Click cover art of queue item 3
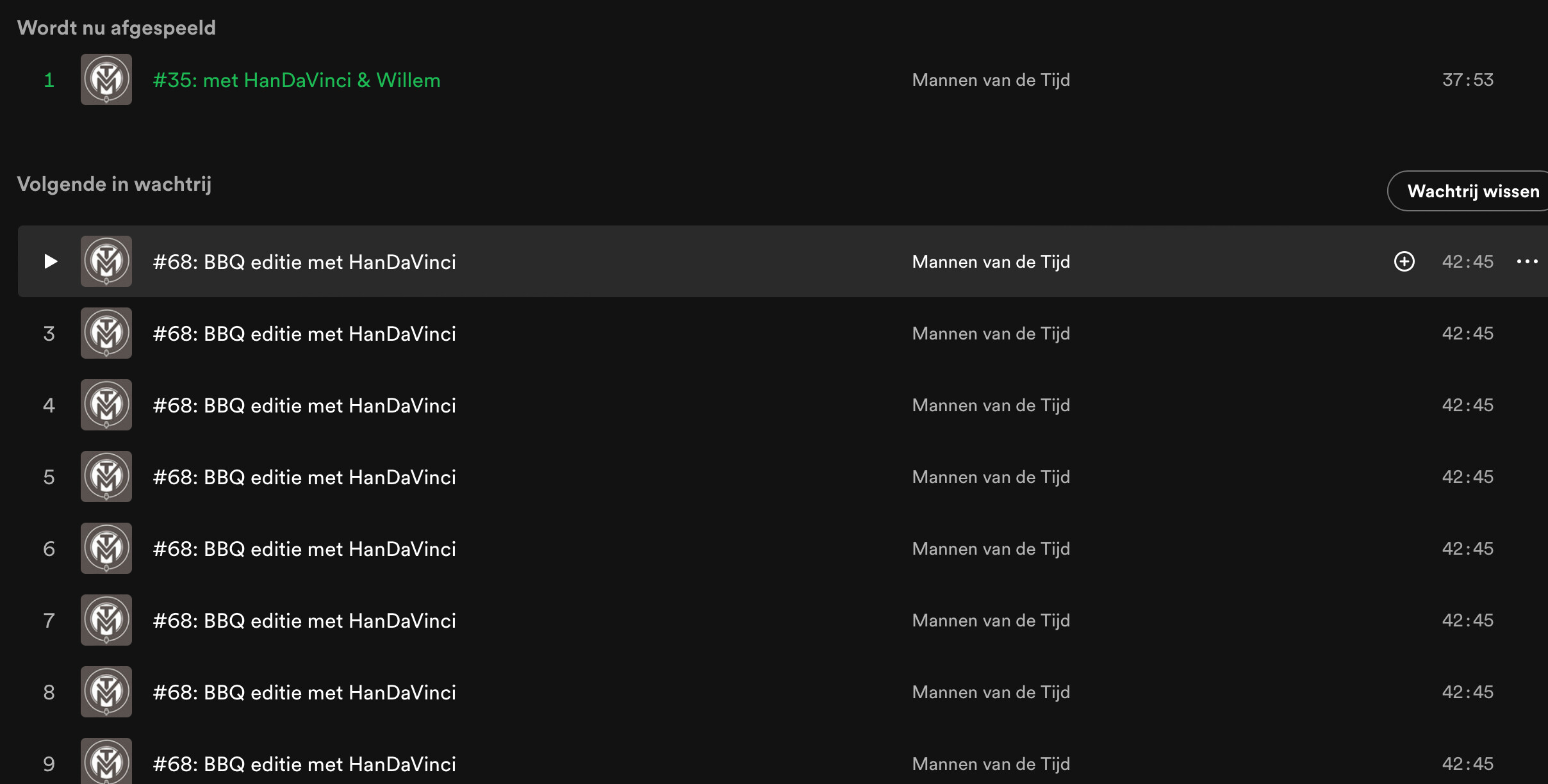 106,333
